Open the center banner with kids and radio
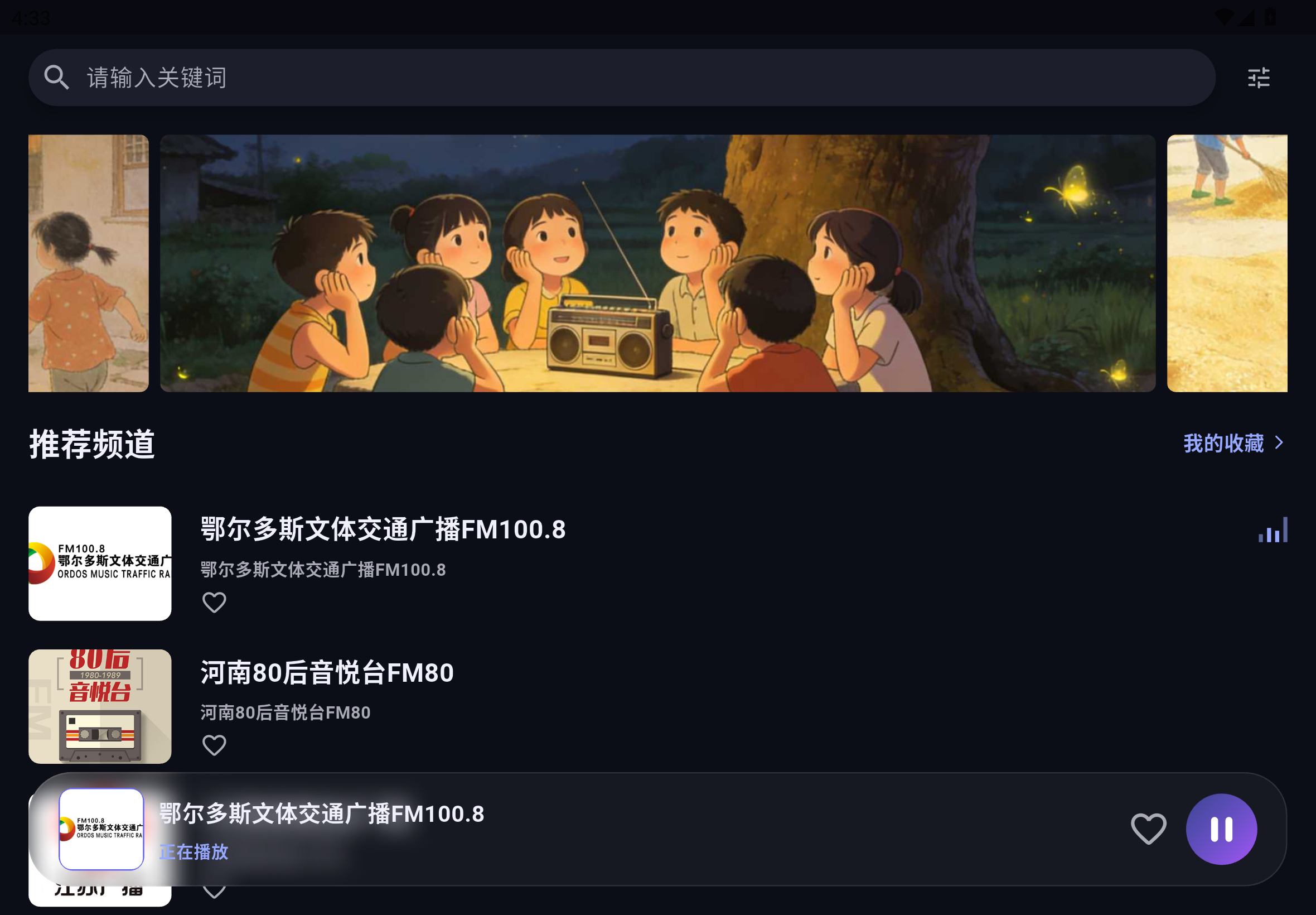Image resolution: width=1316 pixels, height=915 pixels. 657,263
